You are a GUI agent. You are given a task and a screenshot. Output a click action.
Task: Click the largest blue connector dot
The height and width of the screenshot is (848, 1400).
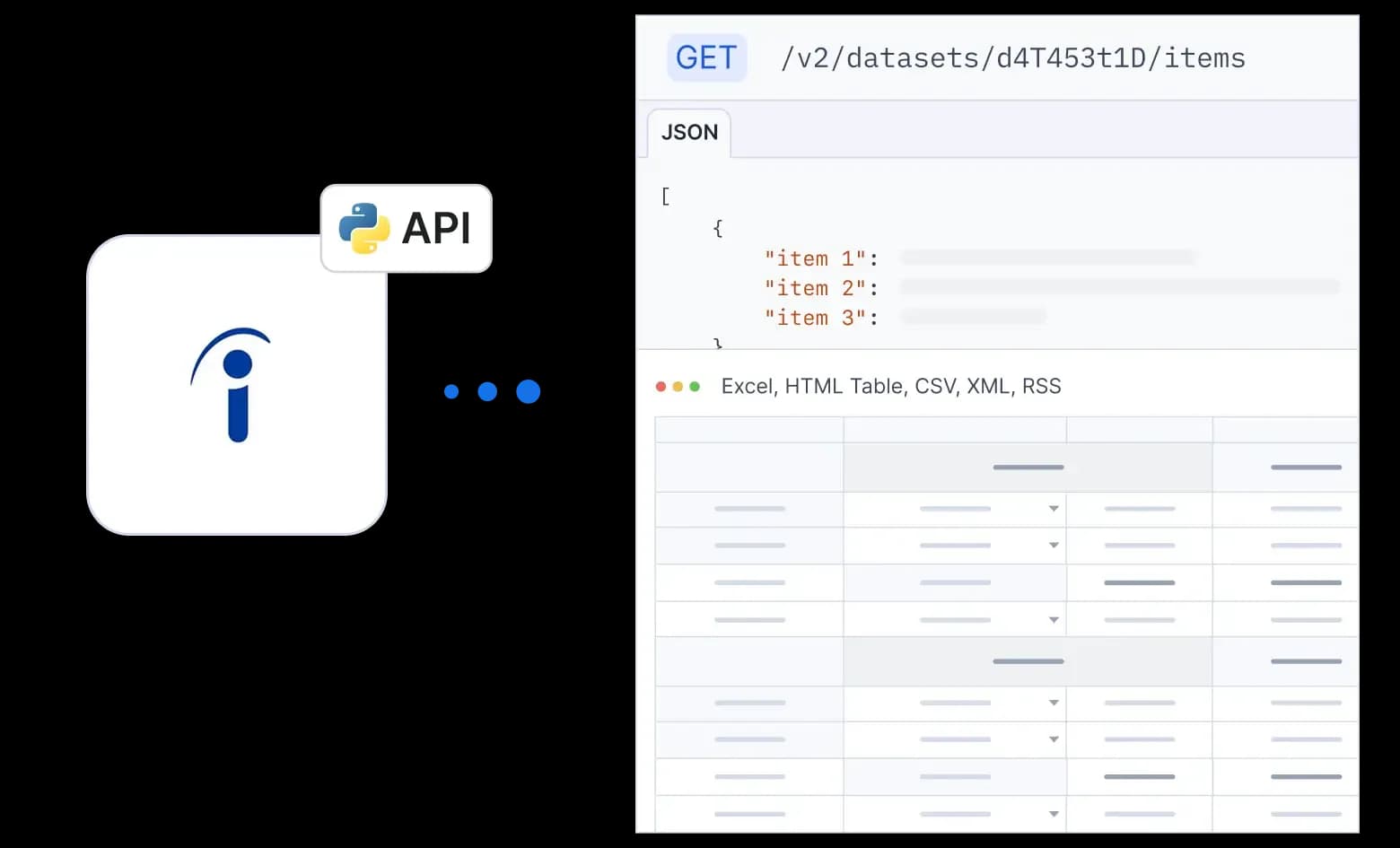pyautogui.click(x=529, y=391)
